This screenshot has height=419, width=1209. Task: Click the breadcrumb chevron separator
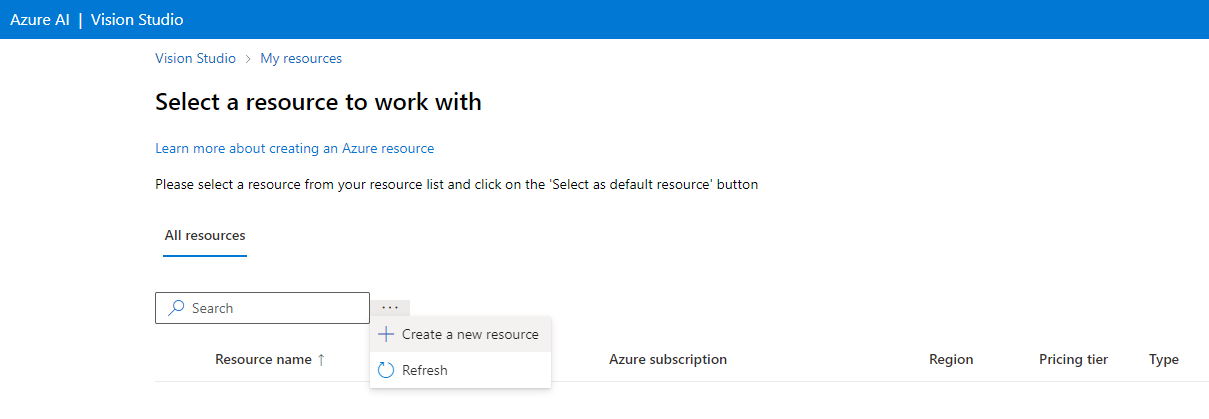click(248, 59)
